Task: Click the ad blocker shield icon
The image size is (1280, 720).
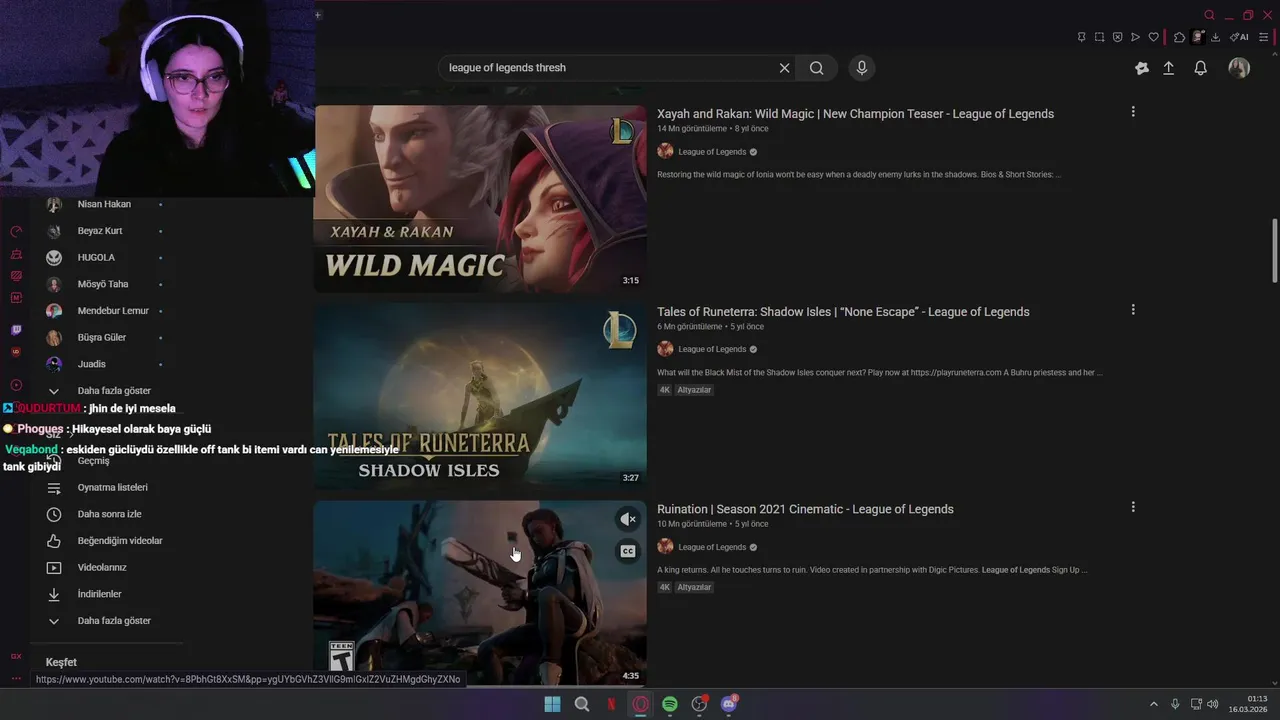Action: (1117, 37)
